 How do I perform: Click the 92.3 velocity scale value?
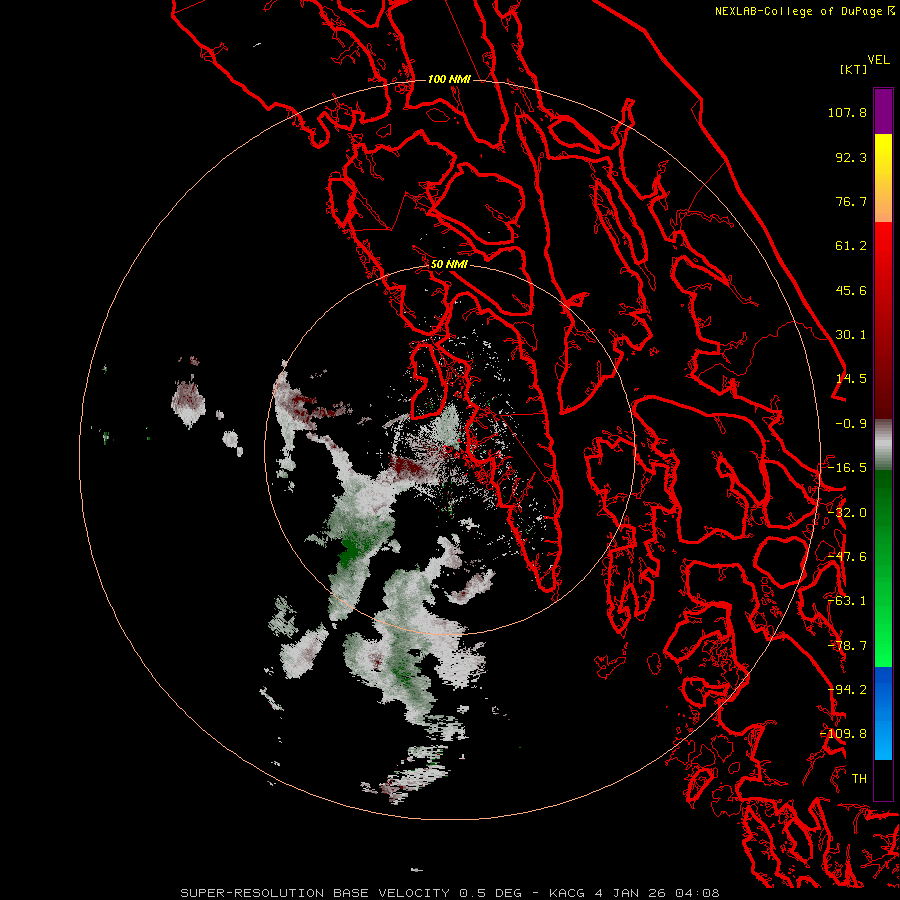click(851, 157)
